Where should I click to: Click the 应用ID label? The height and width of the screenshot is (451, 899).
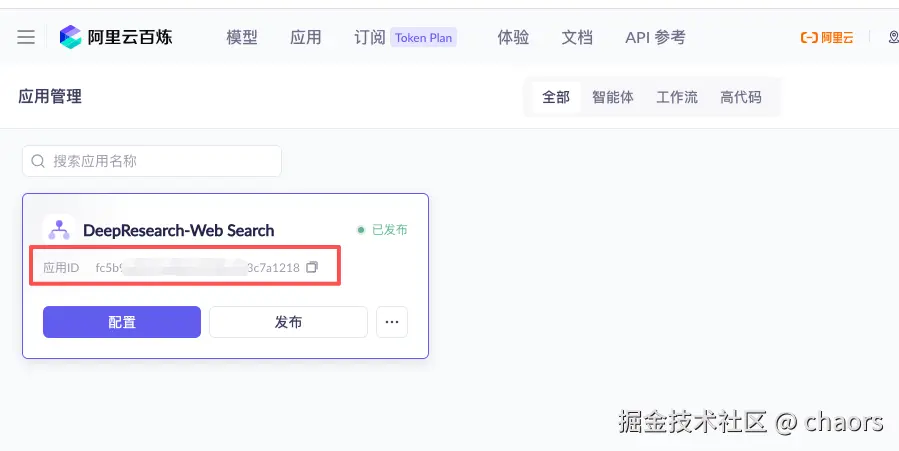tap(61, 268)
